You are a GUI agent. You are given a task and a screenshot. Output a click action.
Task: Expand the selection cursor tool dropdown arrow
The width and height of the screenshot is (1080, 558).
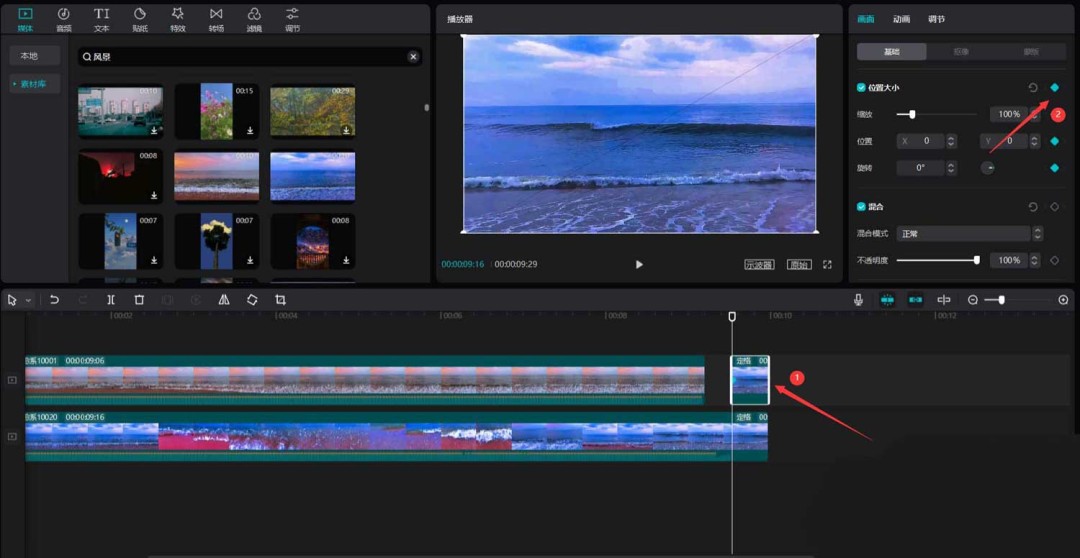click(29, 300)
